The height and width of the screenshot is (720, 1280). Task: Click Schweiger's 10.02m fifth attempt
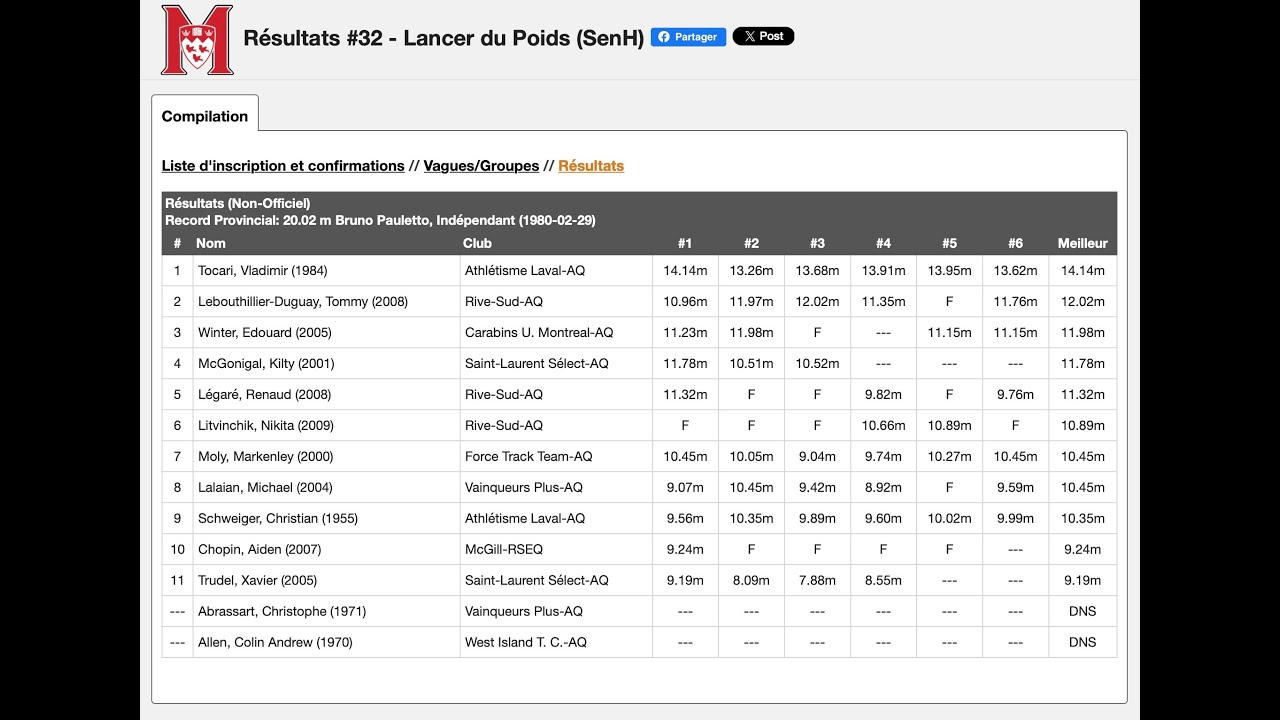[949, 519]
